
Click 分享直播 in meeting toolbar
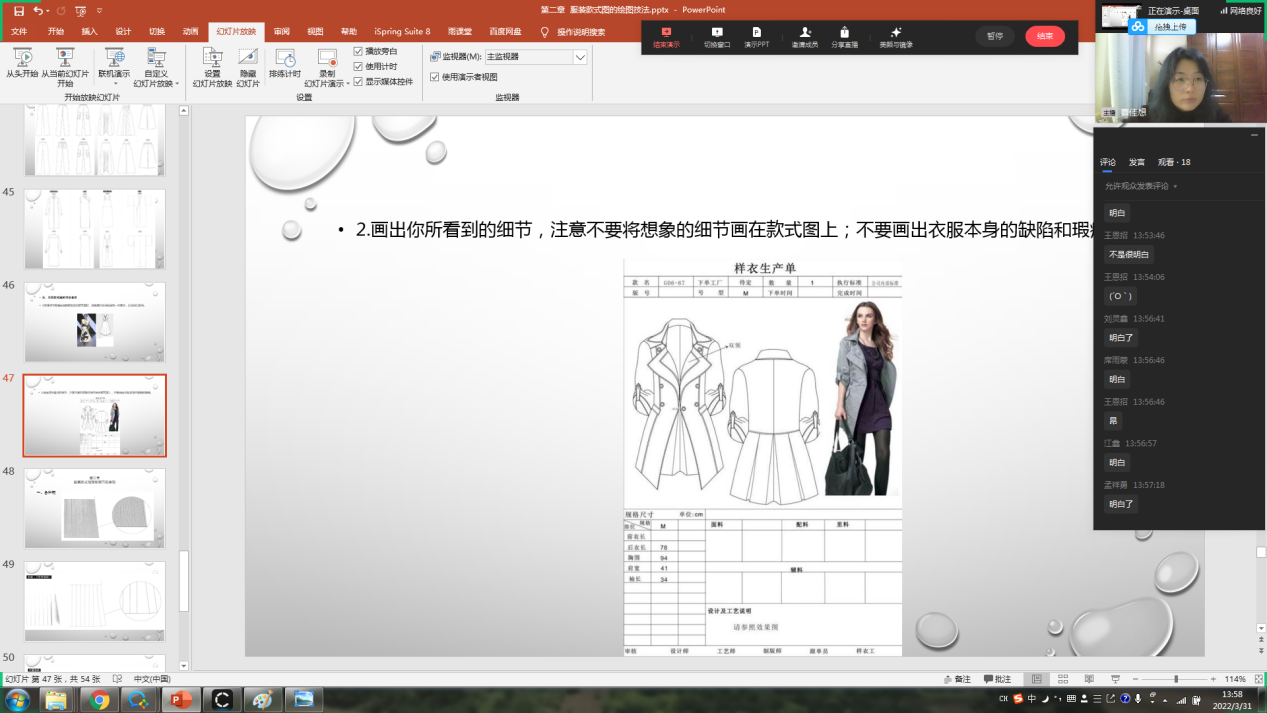[844, 37]
